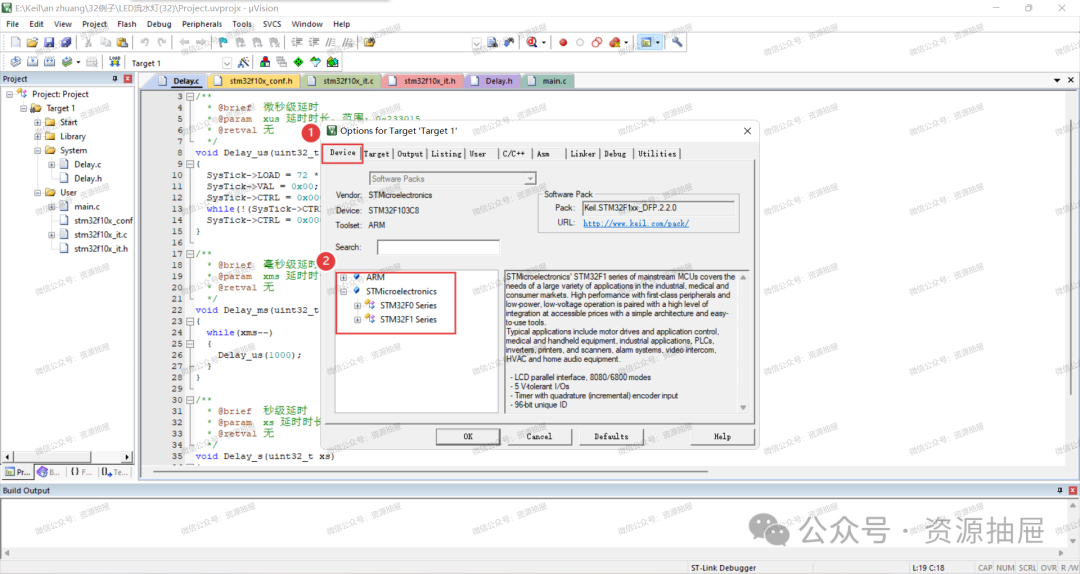The width and height of the screenshot is (1080, 574).
Task: Expand the Start folder in Project tree
Action: click(37, 122)
